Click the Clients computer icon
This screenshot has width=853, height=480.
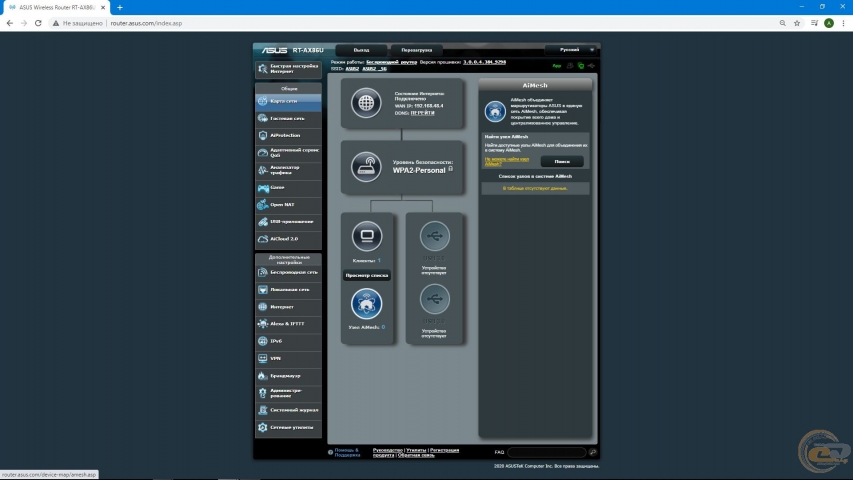(x=367, y=236)
